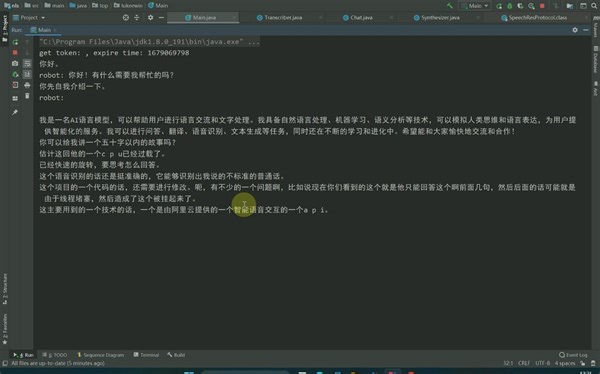Click the 32:1 line position indicator

click(x=508, y=363)
